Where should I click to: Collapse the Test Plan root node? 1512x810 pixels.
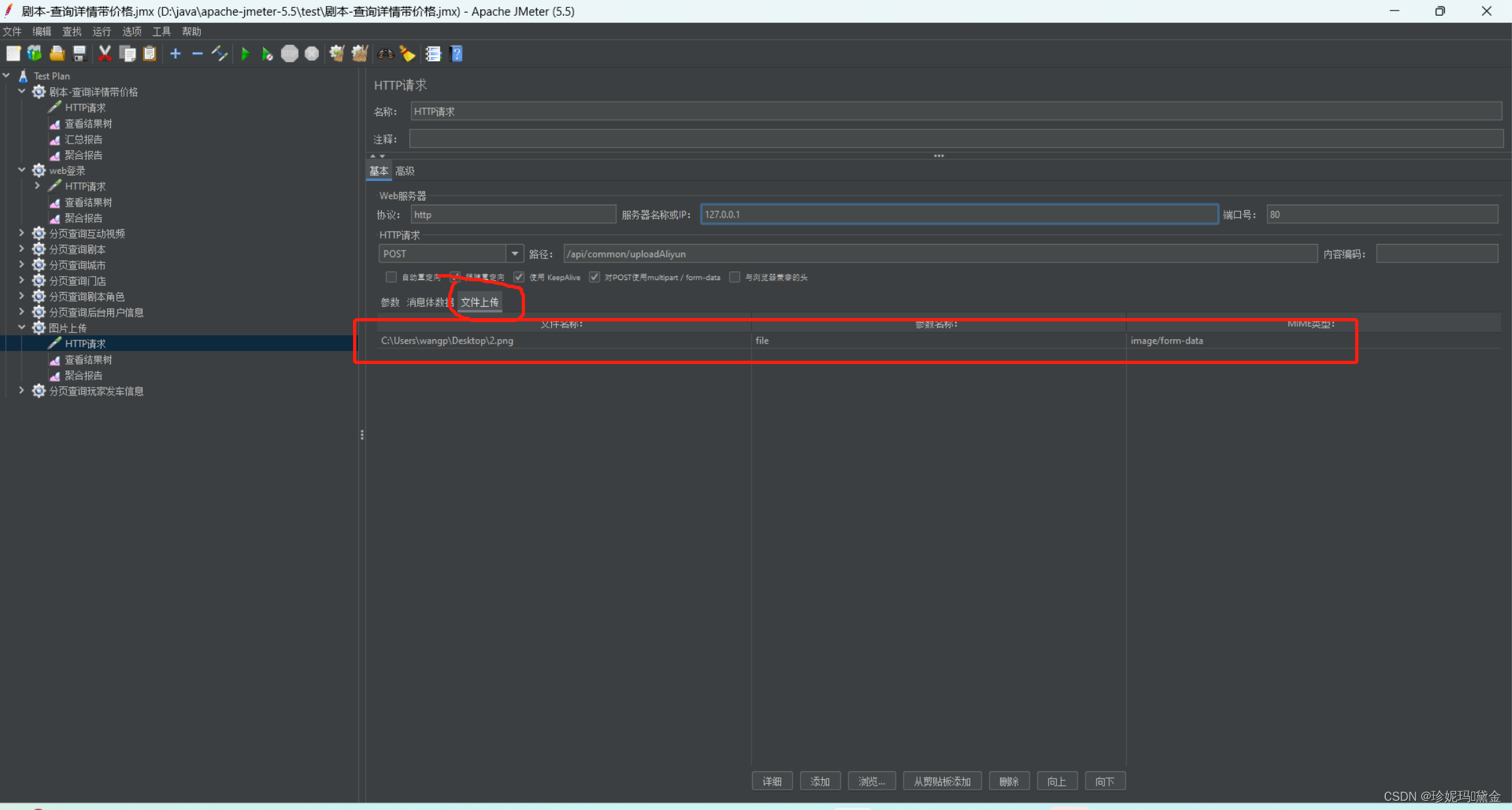pos(7,76)
